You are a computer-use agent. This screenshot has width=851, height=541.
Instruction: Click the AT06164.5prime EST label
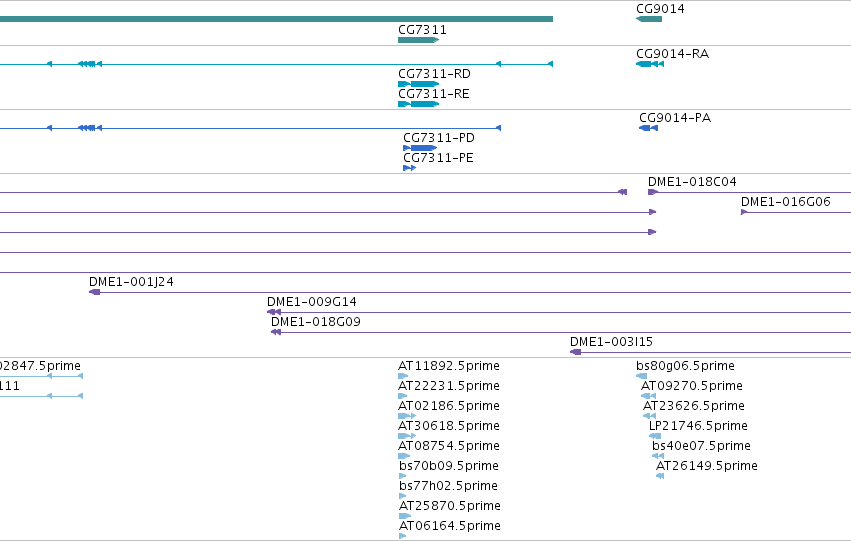point(450,526)
